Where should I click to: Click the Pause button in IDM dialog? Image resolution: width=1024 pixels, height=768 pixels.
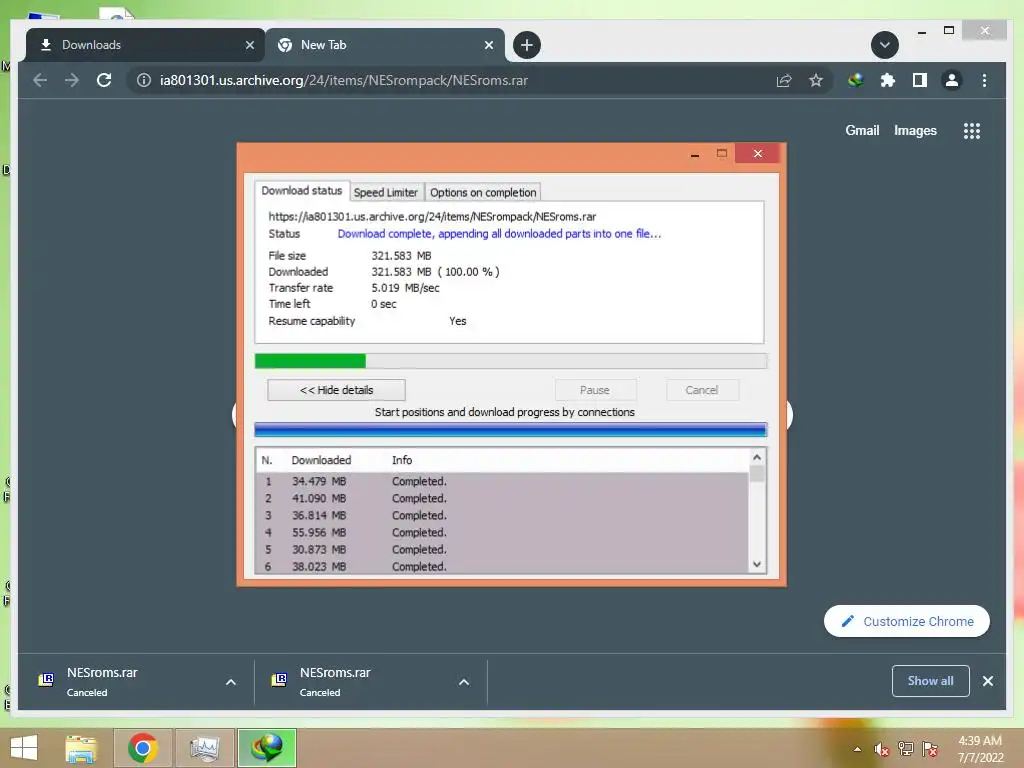coord(595,390)
